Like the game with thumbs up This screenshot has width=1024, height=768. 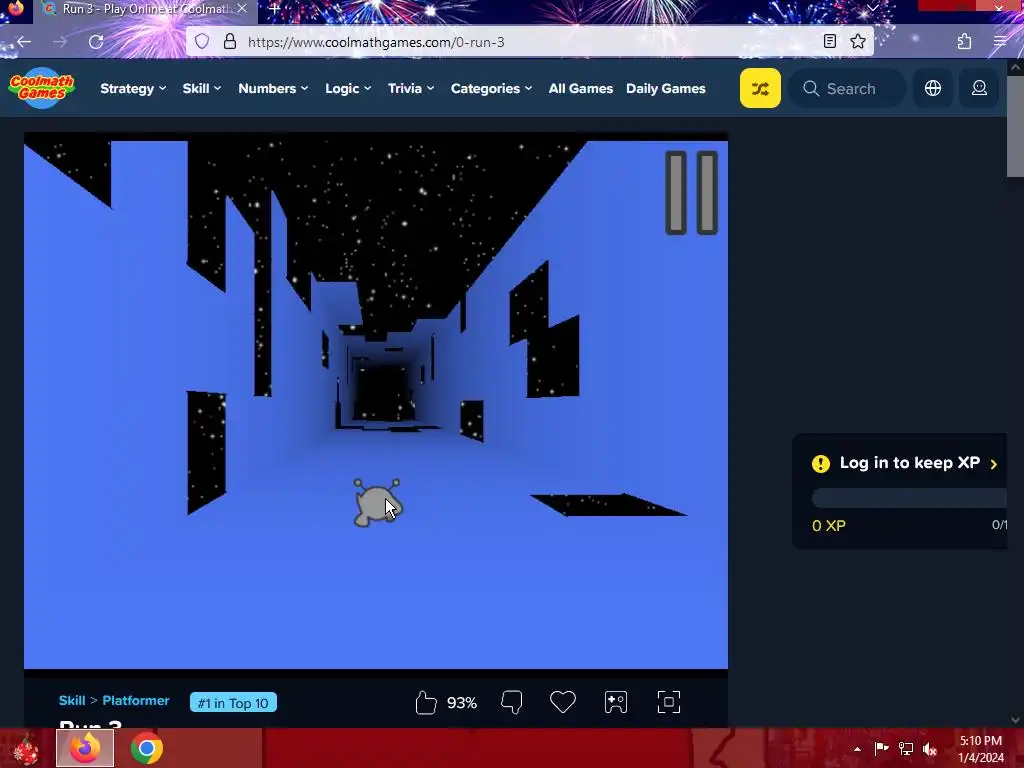pyautogui.click(x=426, y=703)
